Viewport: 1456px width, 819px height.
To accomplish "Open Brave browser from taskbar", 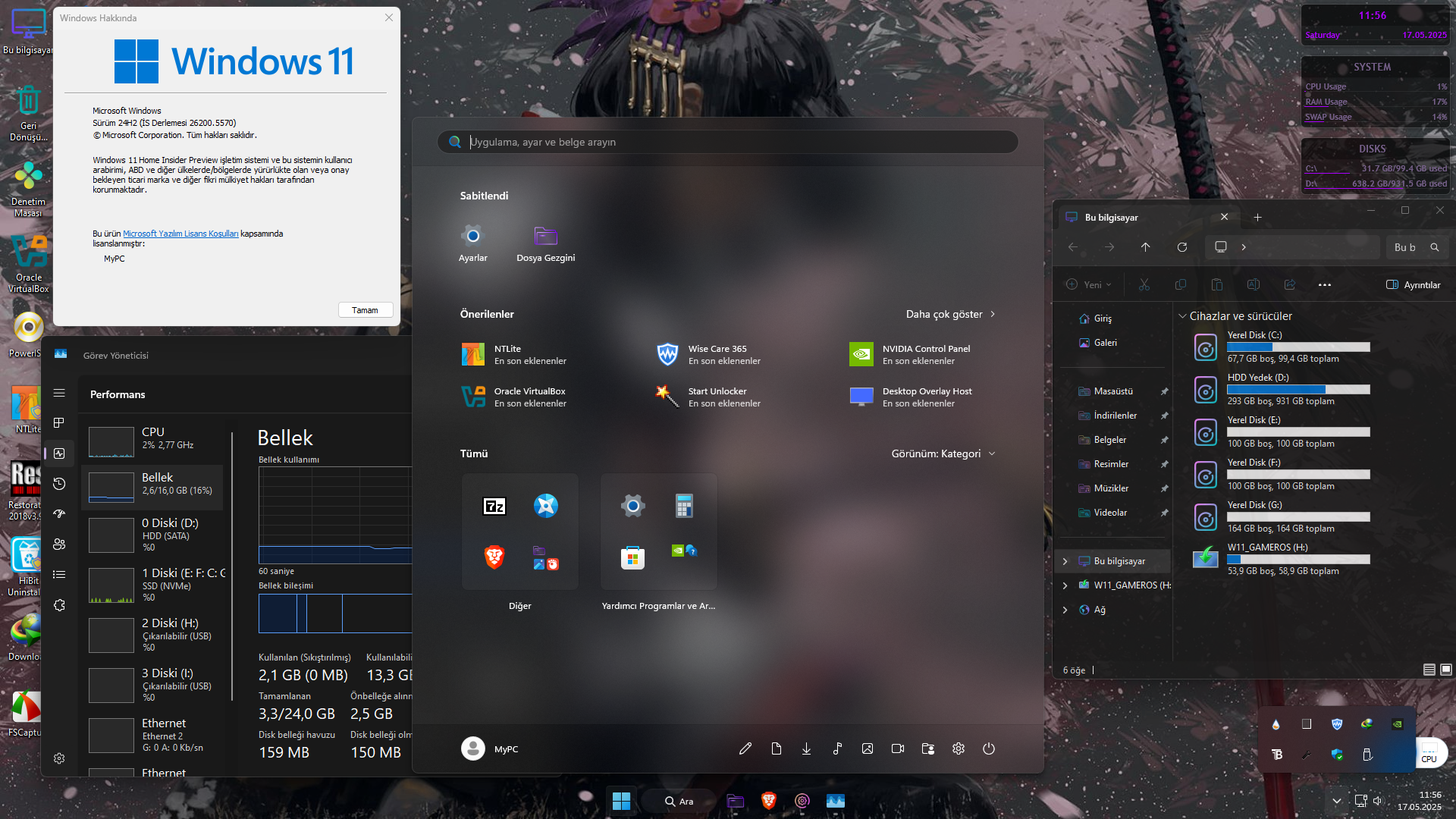I will click(x=769, y=801).
